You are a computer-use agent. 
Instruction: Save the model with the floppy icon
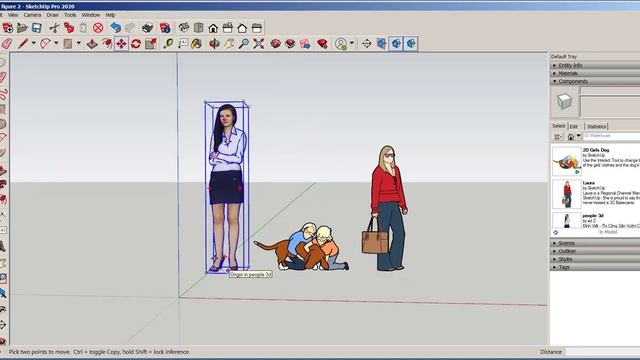coord(37,28)
